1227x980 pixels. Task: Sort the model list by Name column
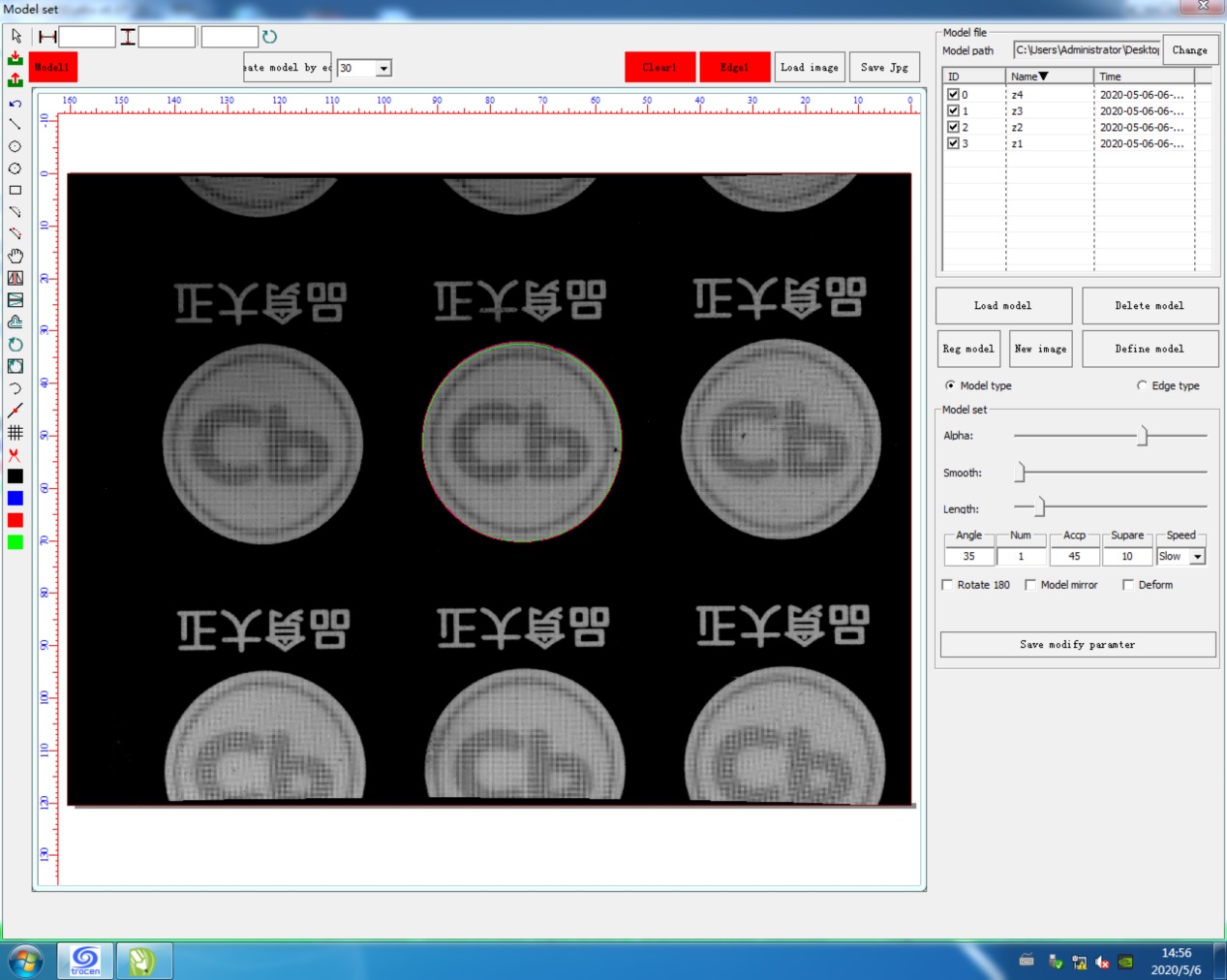[x=1048, y=77]
